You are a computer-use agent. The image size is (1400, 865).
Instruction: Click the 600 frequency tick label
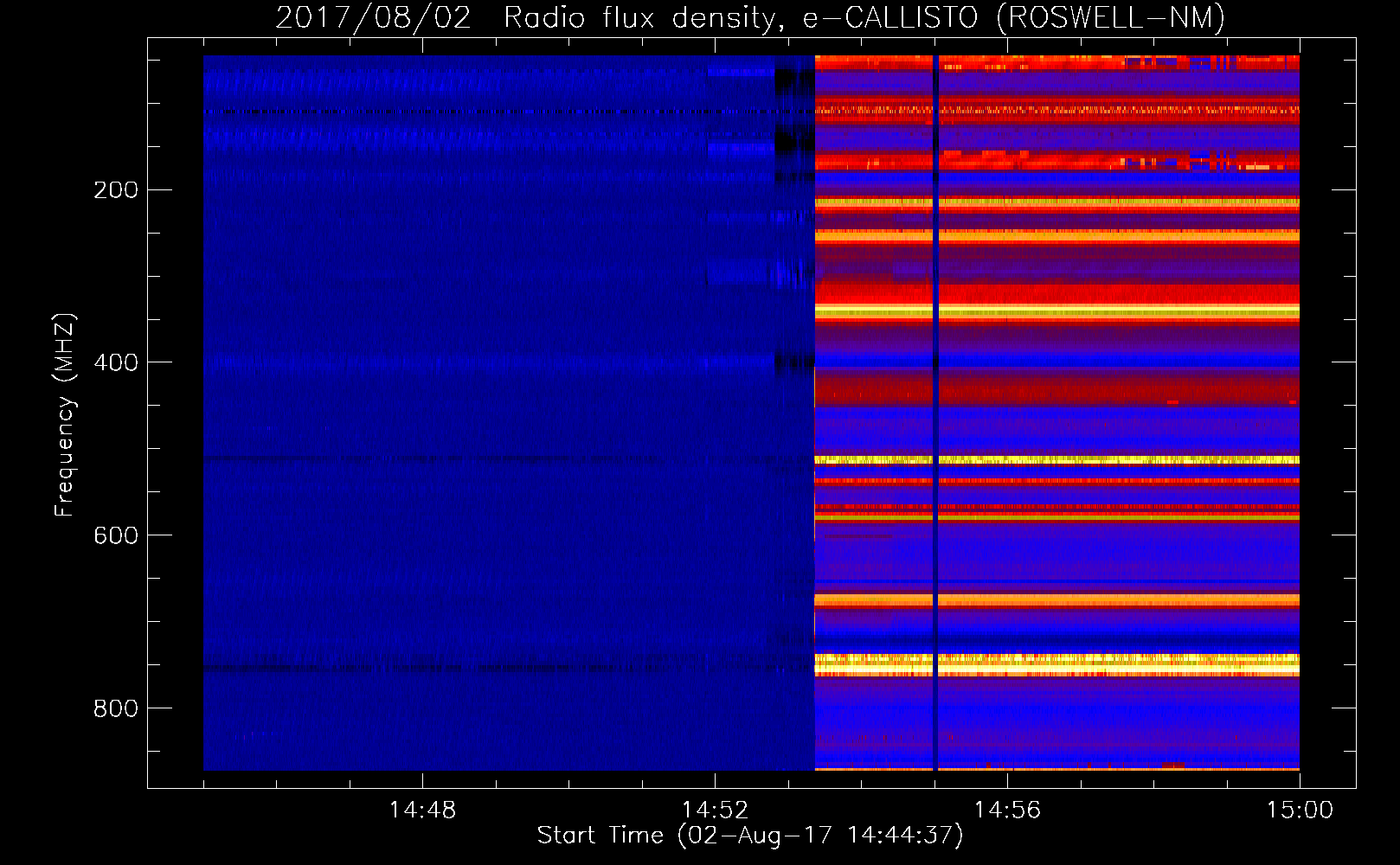(116, 535)
